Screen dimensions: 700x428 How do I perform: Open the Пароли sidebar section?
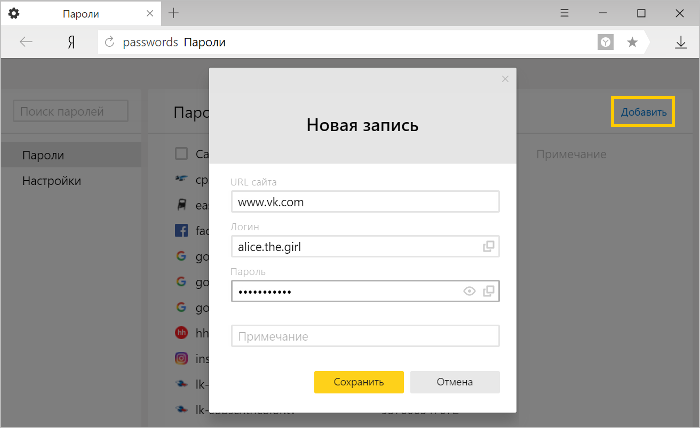(x=71, y=155)
